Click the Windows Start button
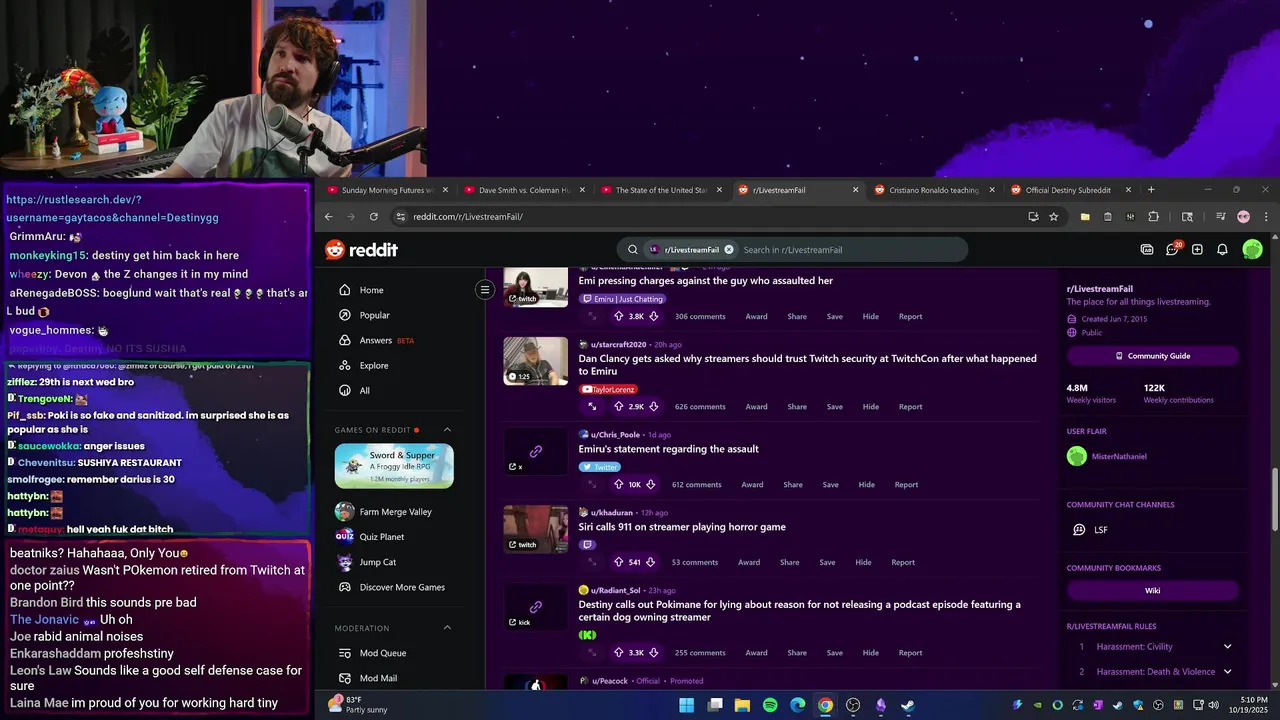Image resolution: width=1280 pixels, height=720 pixels. 686,705
